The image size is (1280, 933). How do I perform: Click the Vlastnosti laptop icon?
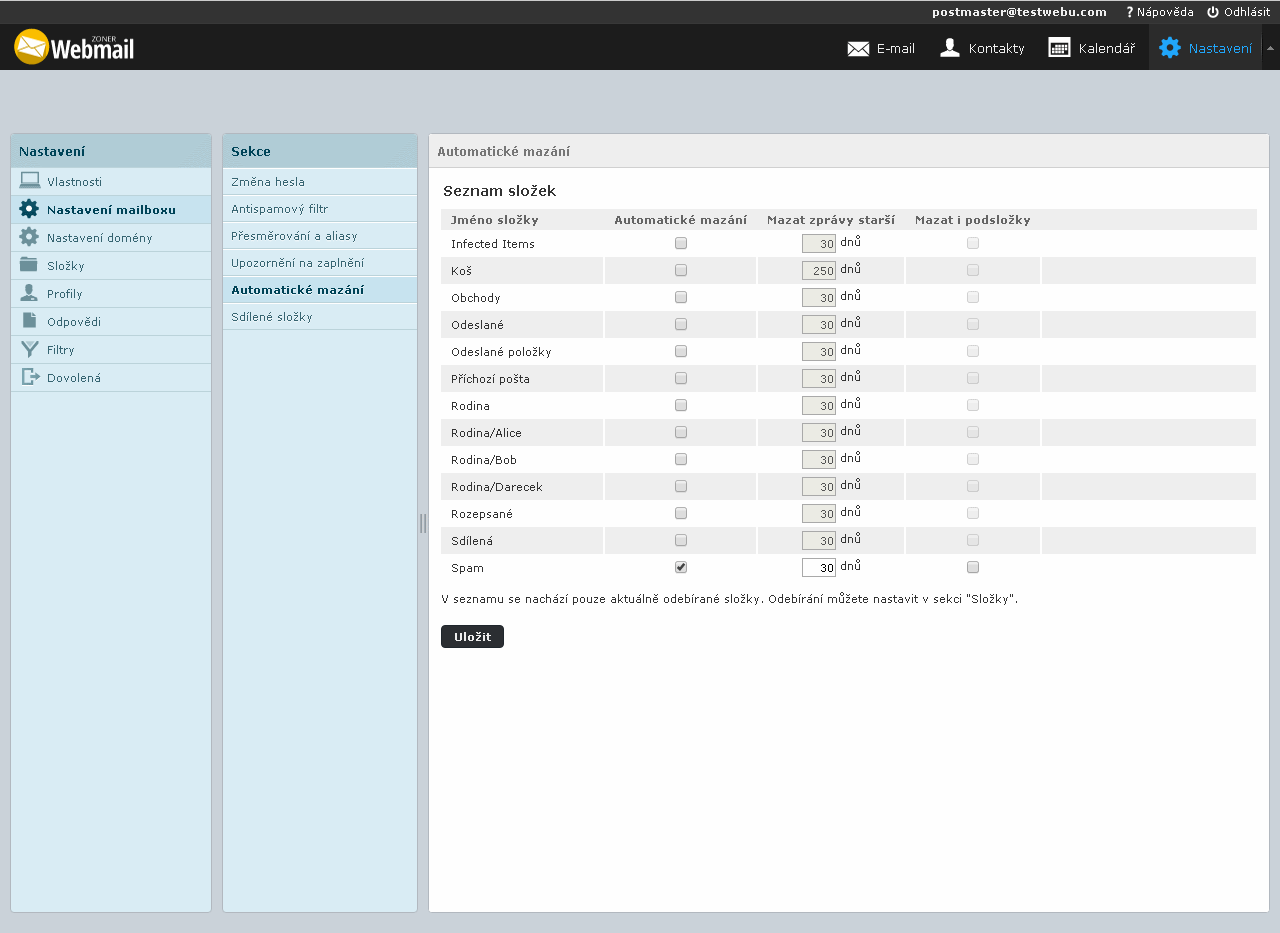pyautogui.click(x=30, y=181)
